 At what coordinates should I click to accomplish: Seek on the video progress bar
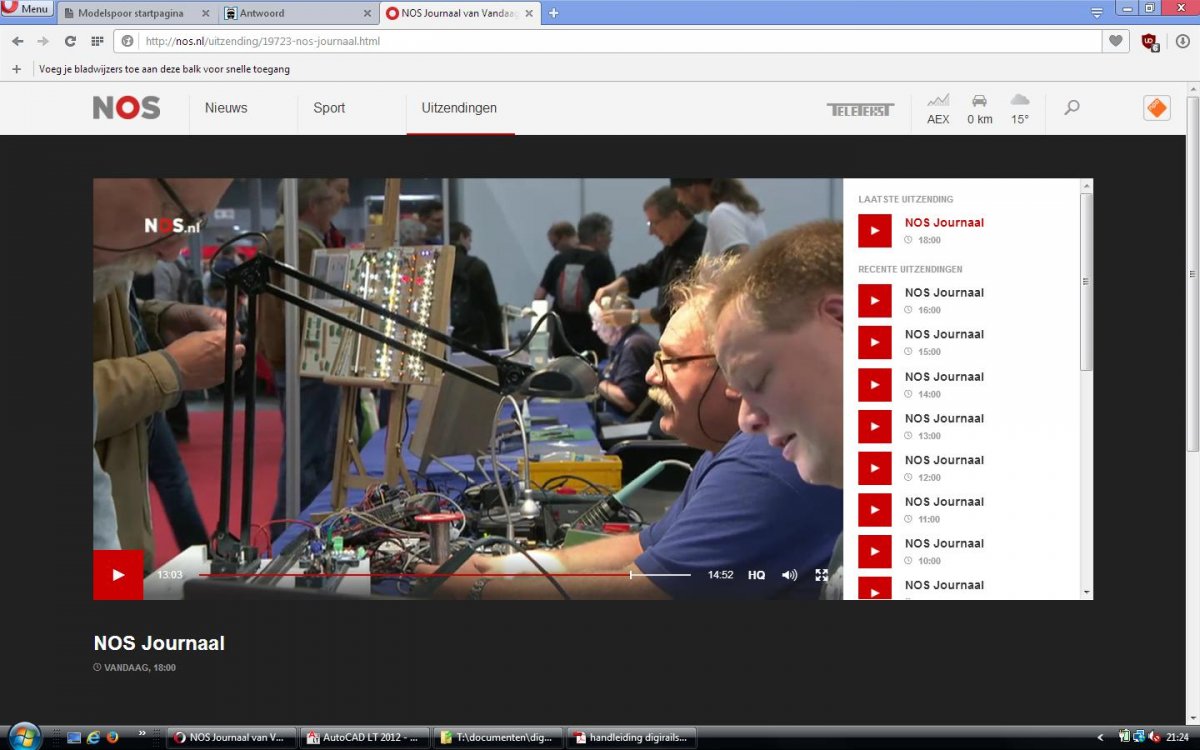(x=444, y=575)
